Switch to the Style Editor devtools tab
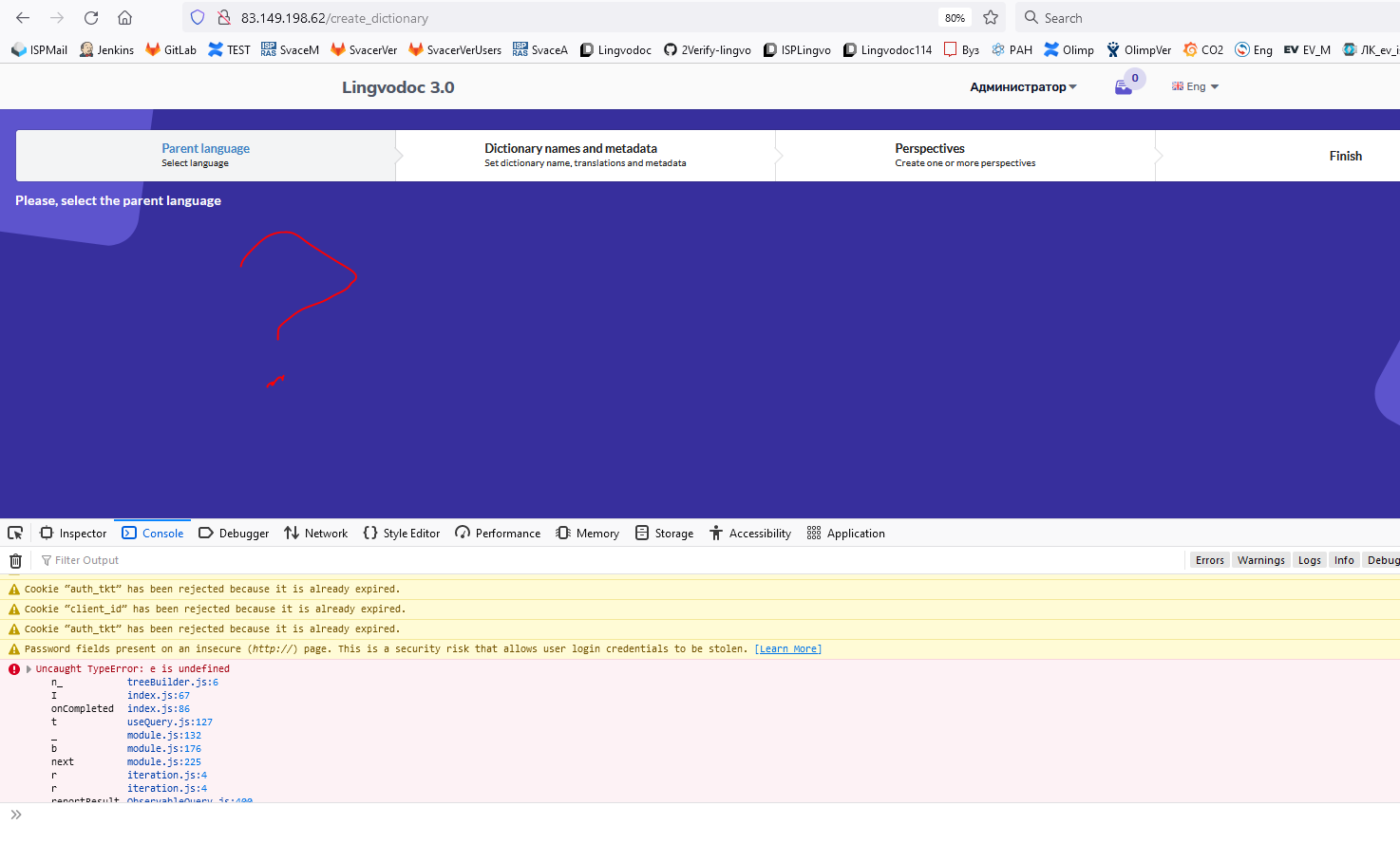Screen dimensions: 1400x844 402,534
